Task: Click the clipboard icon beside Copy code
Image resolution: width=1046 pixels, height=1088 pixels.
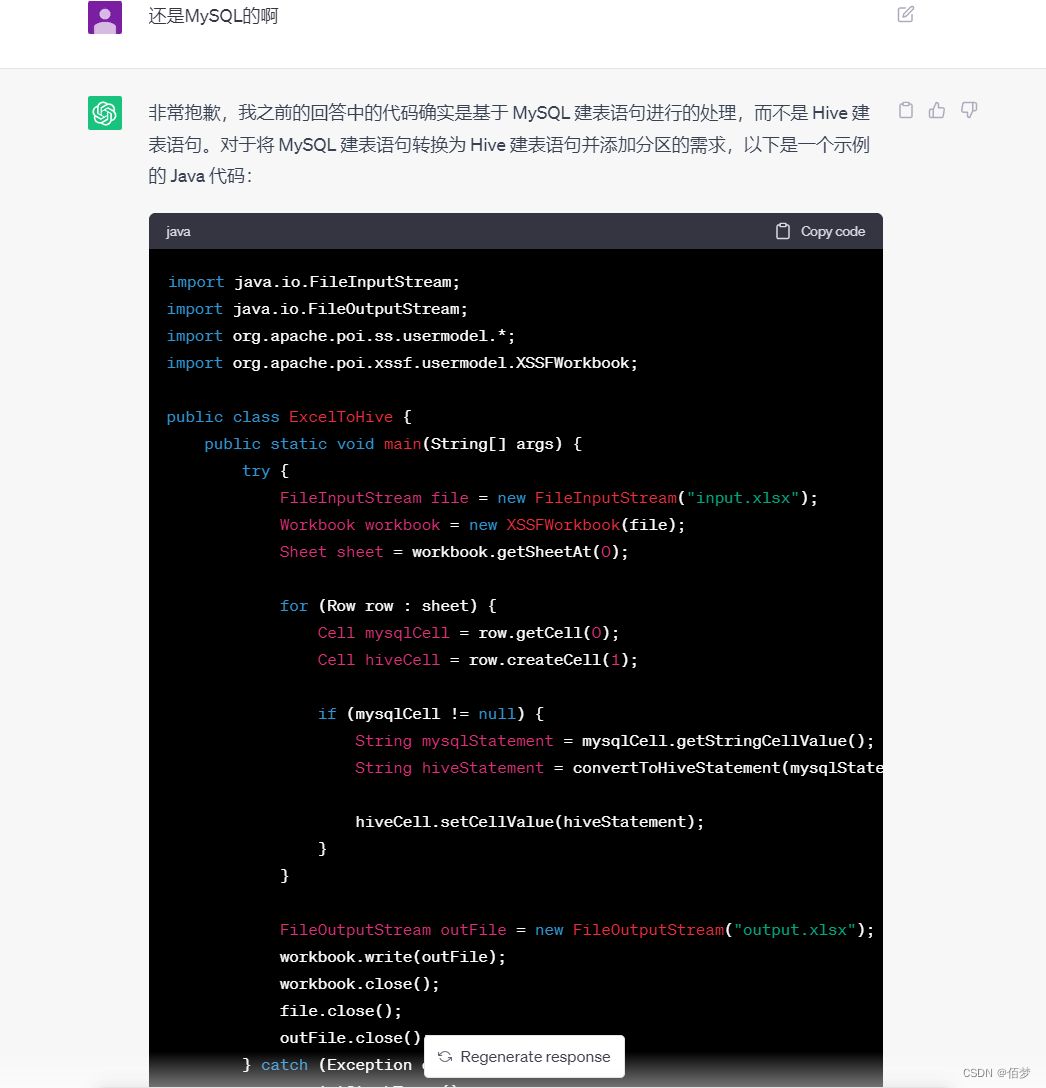Action: tap(782, 231)
